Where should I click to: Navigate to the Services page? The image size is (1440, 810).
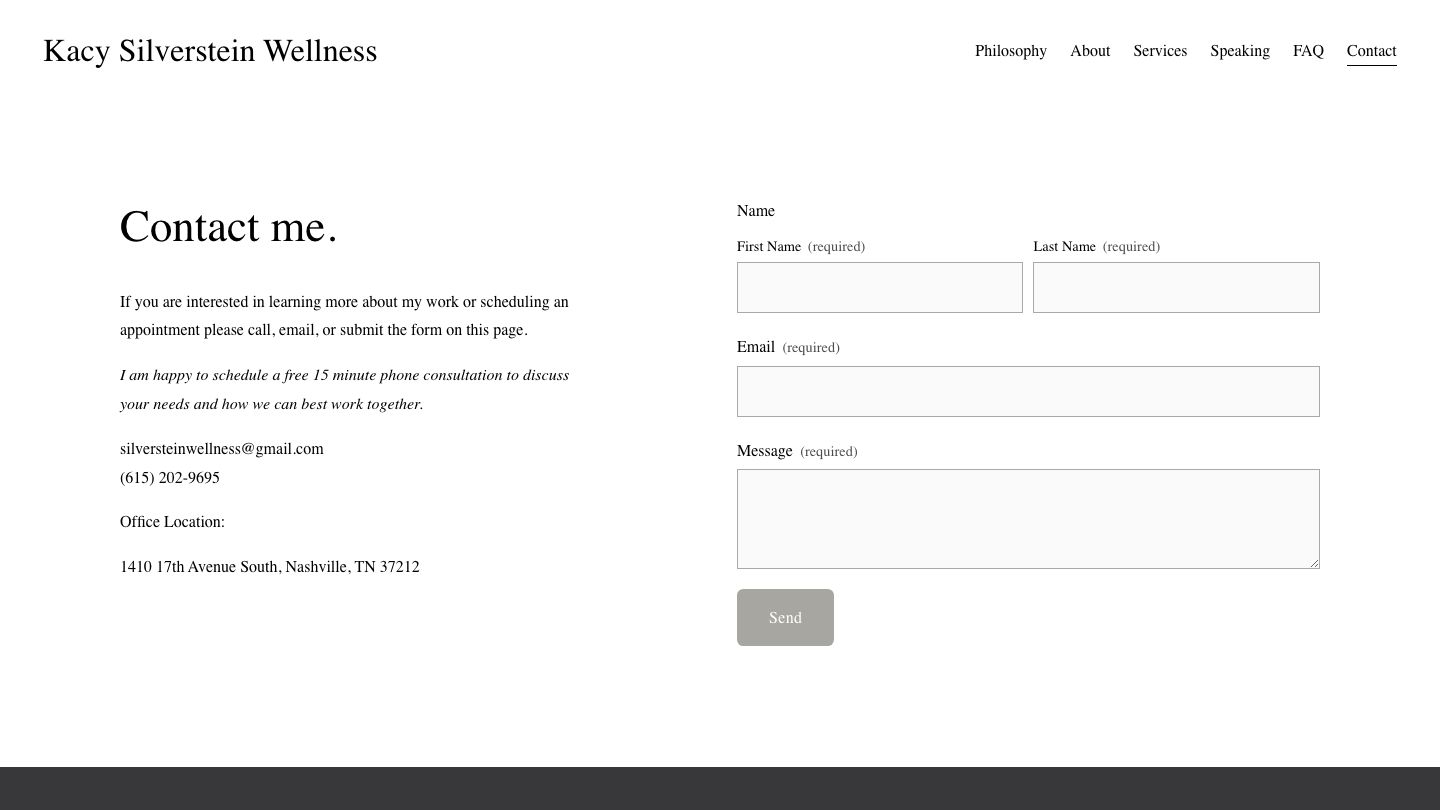1159,51
